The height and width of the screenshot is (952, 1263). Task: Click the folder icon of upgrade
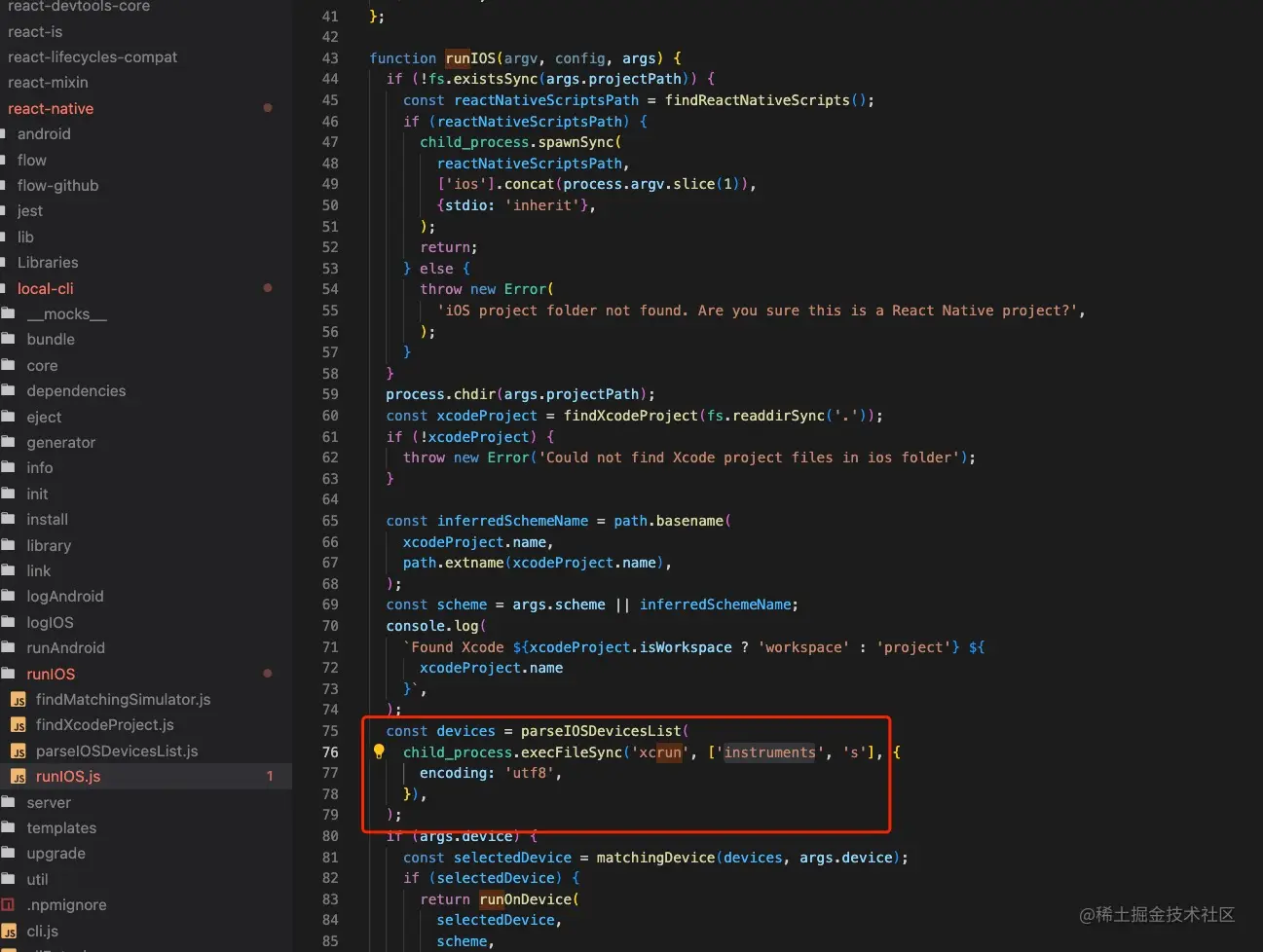click(8, 853)
